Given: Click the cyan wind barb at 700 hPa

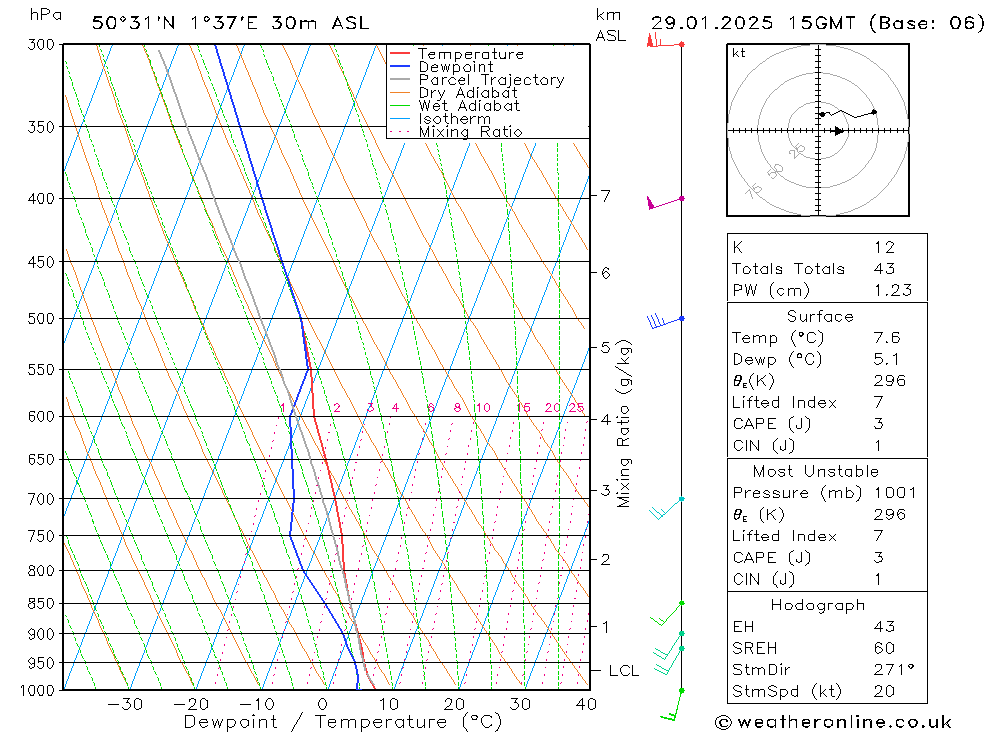Looking at the screenshot, I should pos(667,508).
